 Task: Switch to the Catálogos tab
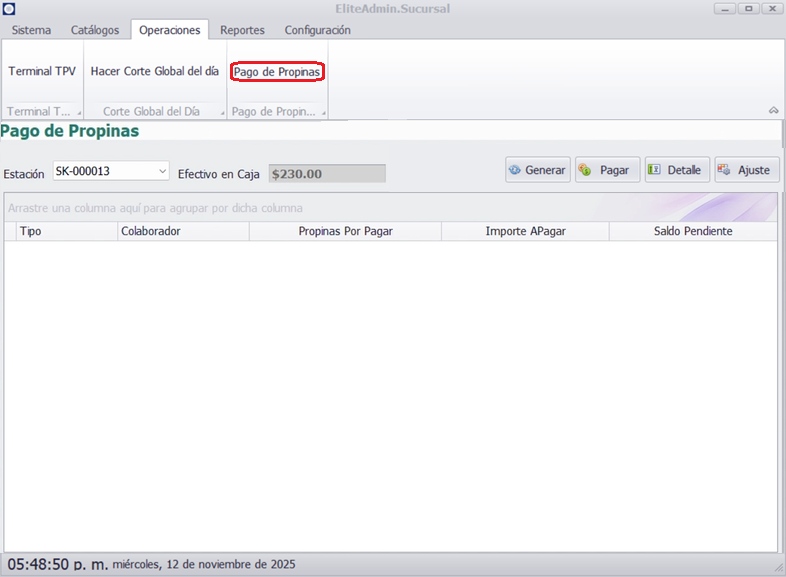pyautogui.click(x=95, y=30)
